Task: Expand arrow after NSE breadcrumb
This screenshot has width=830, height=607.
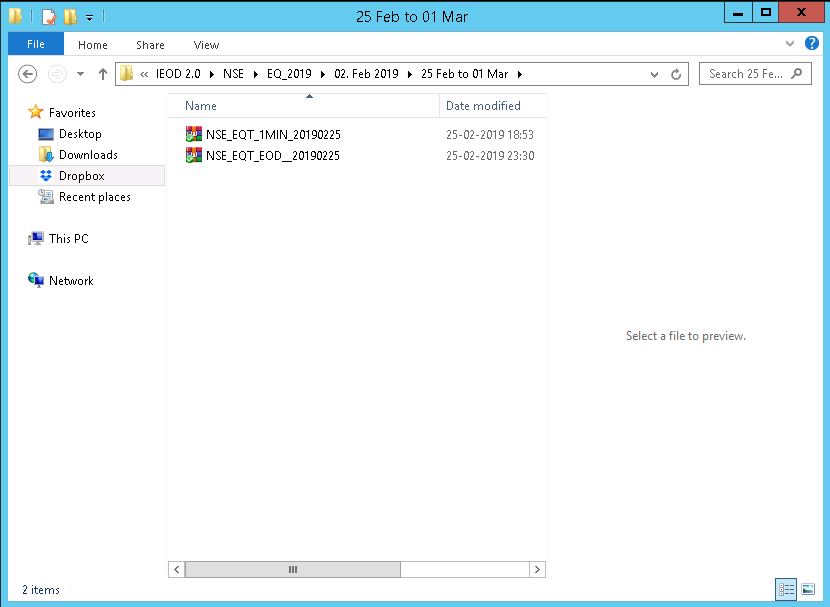Action: pos(256,74)
